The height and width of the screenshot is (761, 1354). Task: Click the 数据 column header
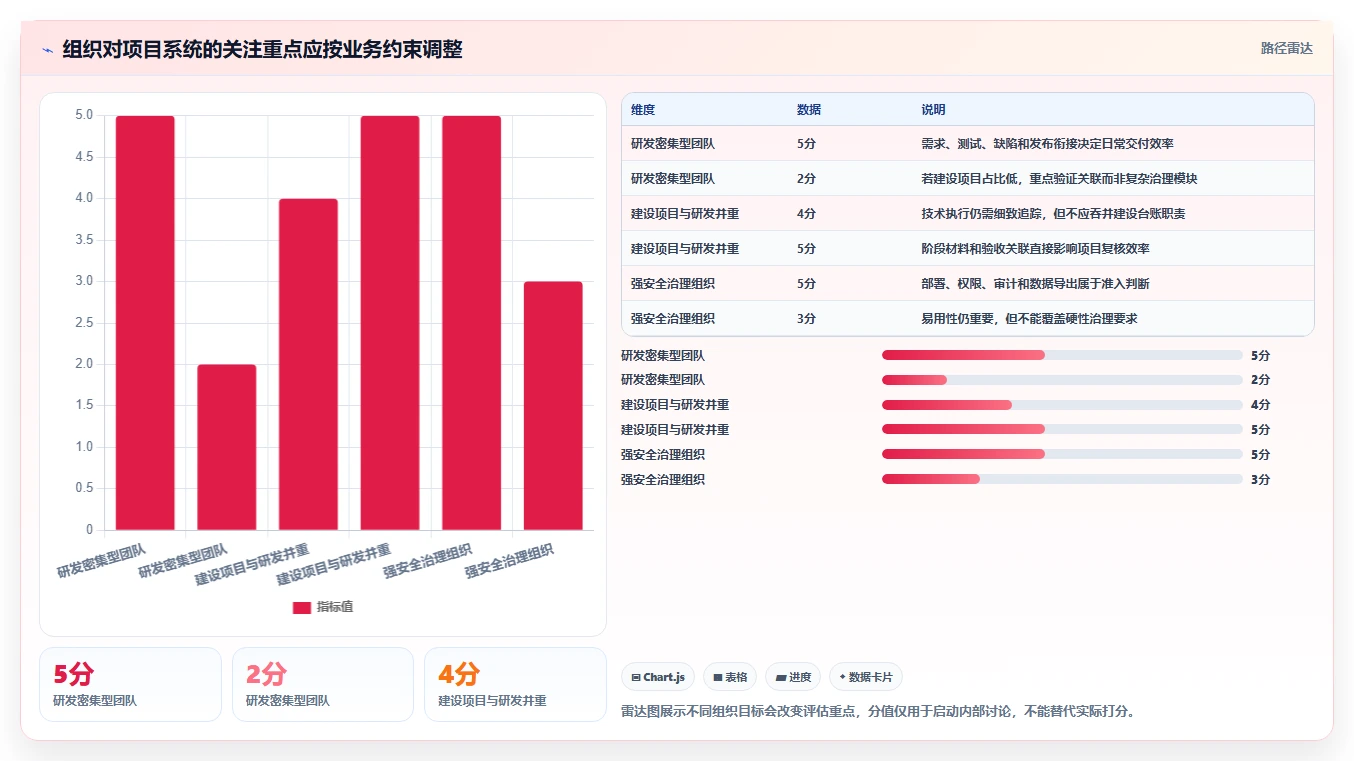pyautogui.click(x=809, y=110)
